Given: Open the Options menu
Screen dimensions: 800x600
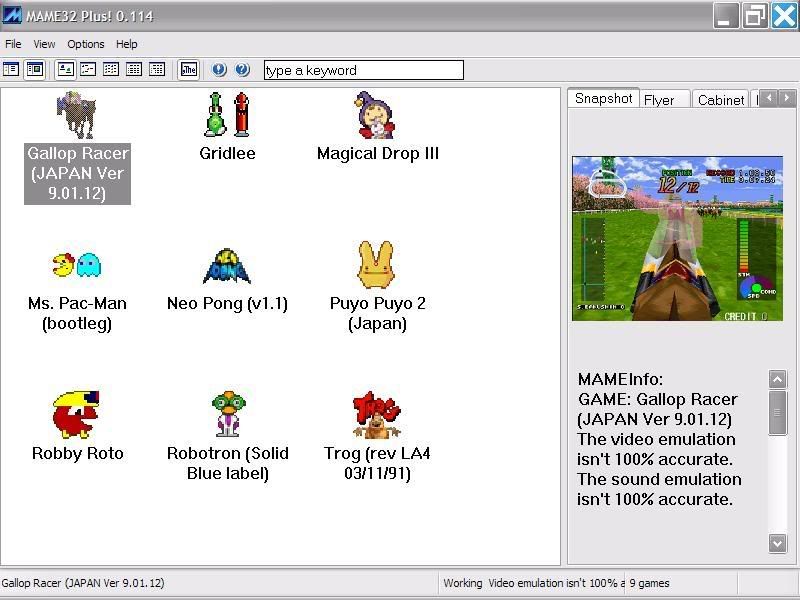Looking at the screenshot, I should pyautogui.click(x=86, y=44).
